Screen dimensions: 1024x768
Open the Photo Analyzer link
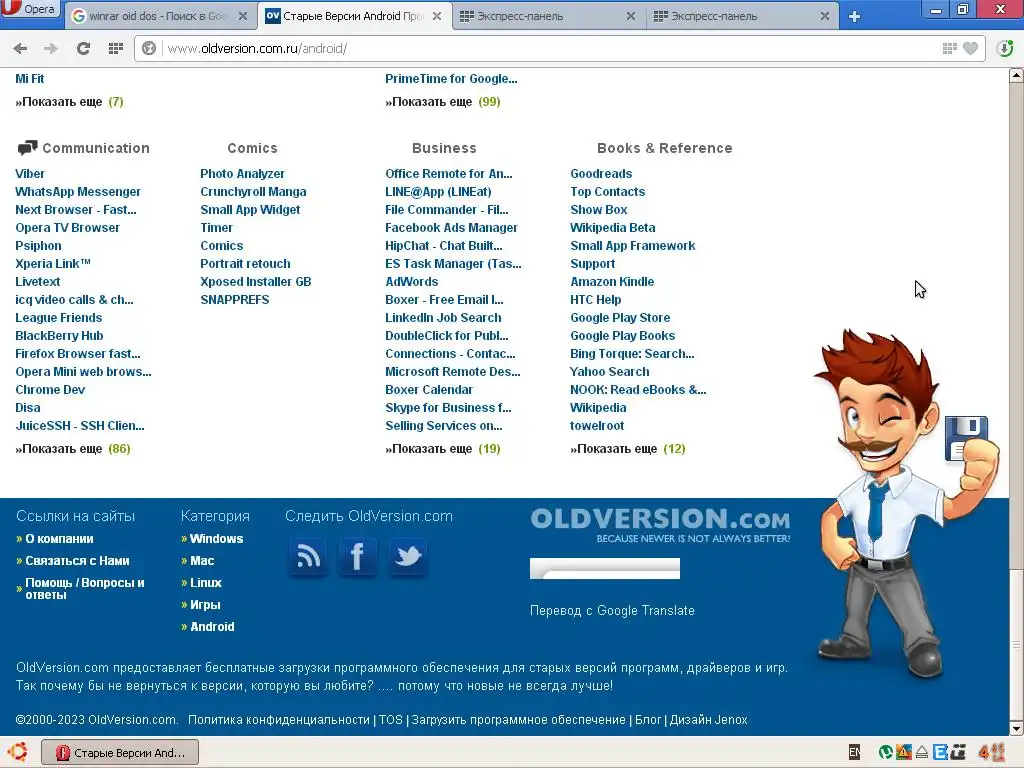tap(242, 174)
